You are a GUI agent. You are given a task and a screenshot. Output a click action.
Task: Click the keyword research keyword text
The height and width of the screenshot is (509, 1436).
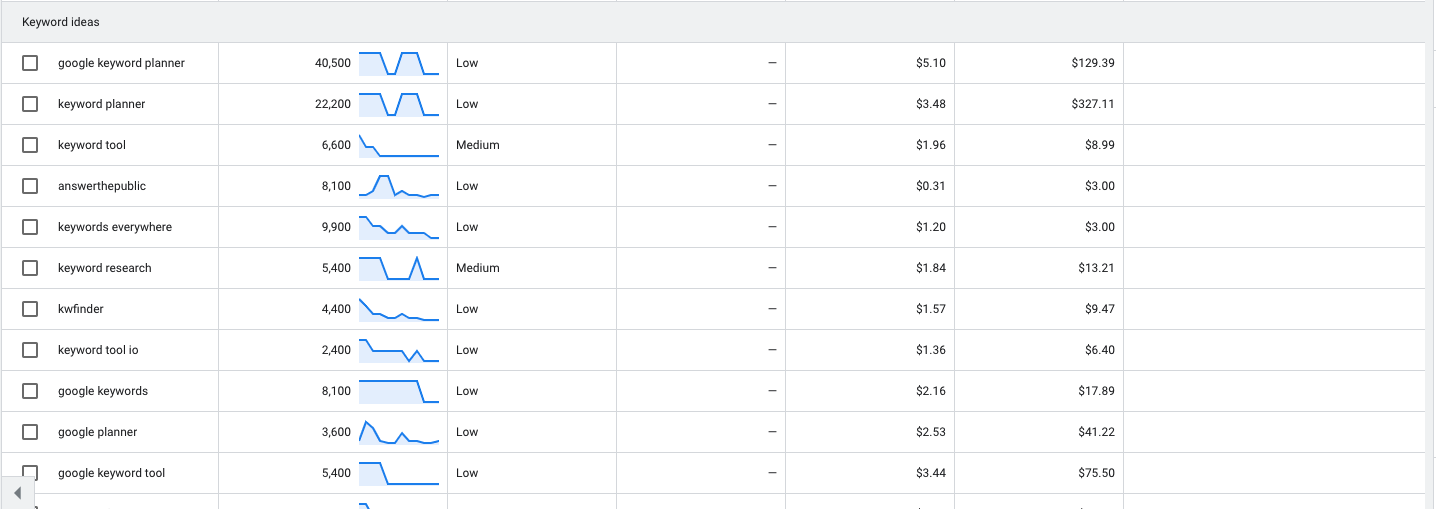tap(105, 268)
